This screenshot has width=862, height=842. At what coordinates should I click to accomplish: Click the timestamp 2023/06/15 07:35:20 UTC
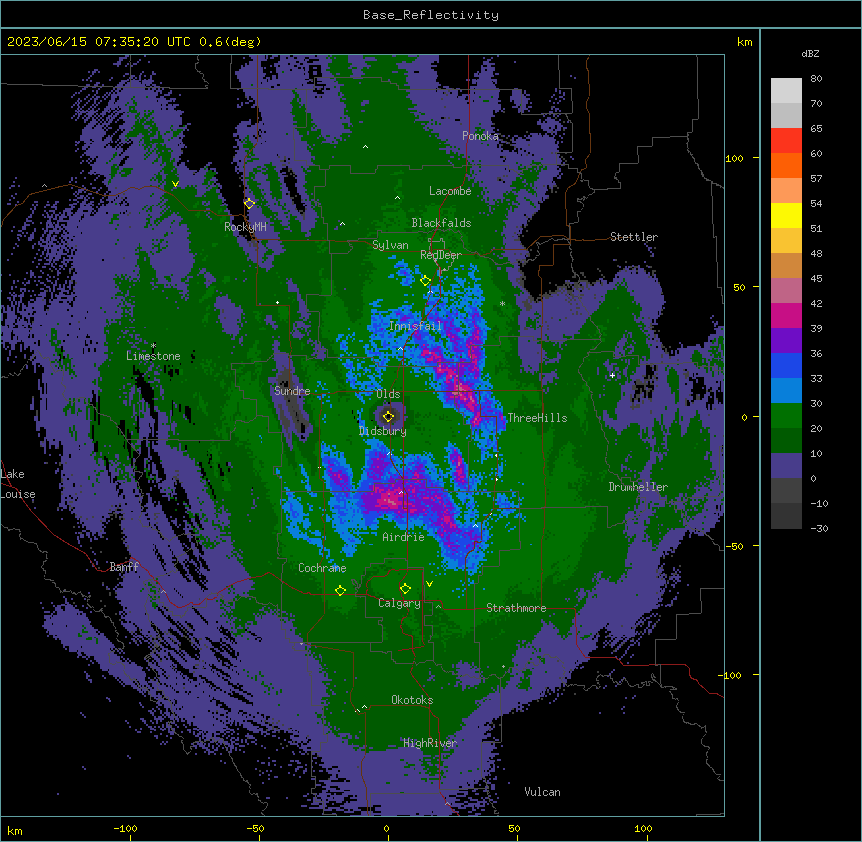coord(99,42)
